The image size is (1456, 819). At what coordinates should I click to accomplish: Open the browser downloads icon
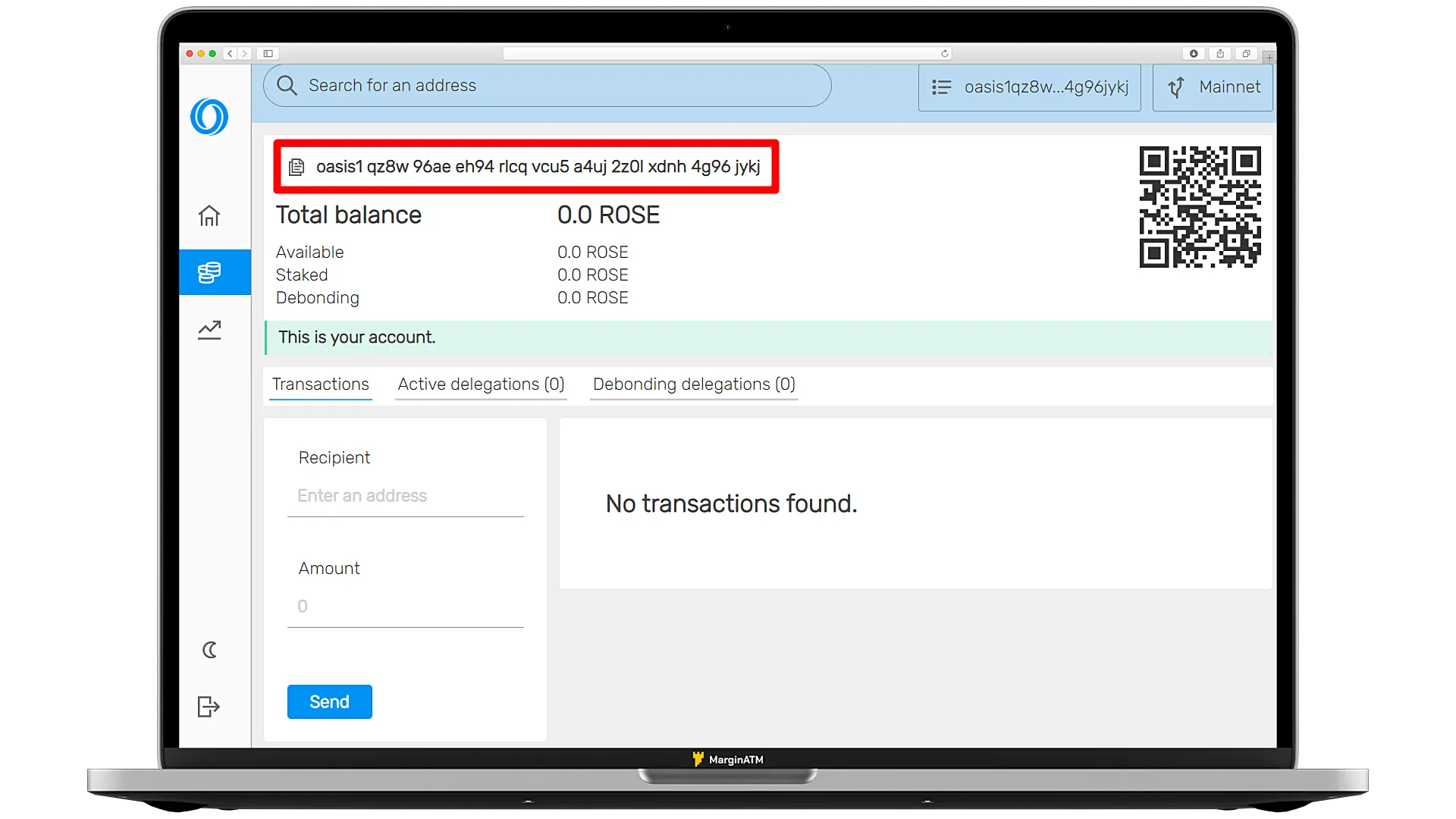(x=1194, y=54)
